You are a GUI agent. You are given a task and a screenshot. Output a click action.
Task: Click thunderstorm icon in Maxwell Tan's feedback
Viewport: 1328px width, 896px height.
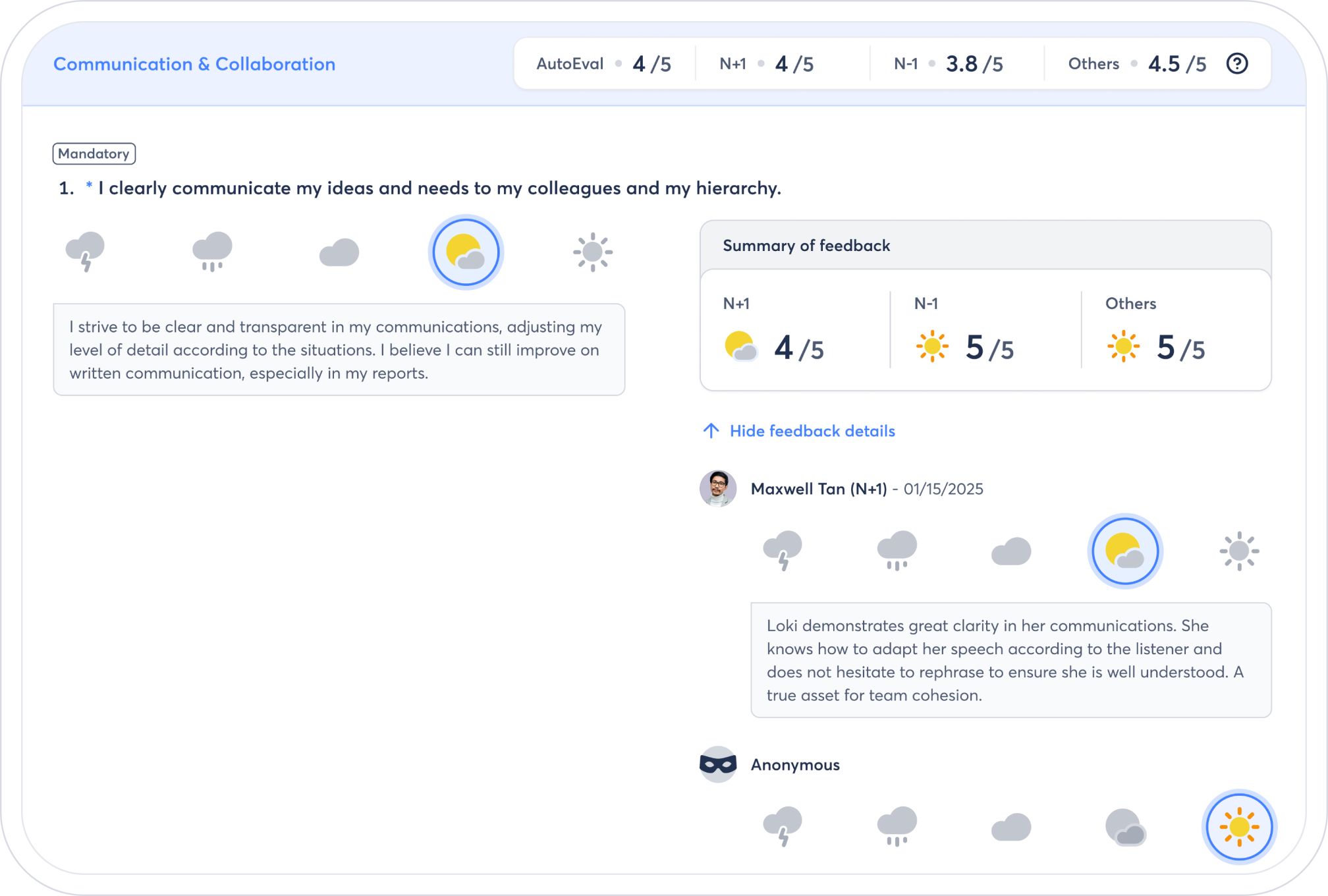[x=783, y=551]
